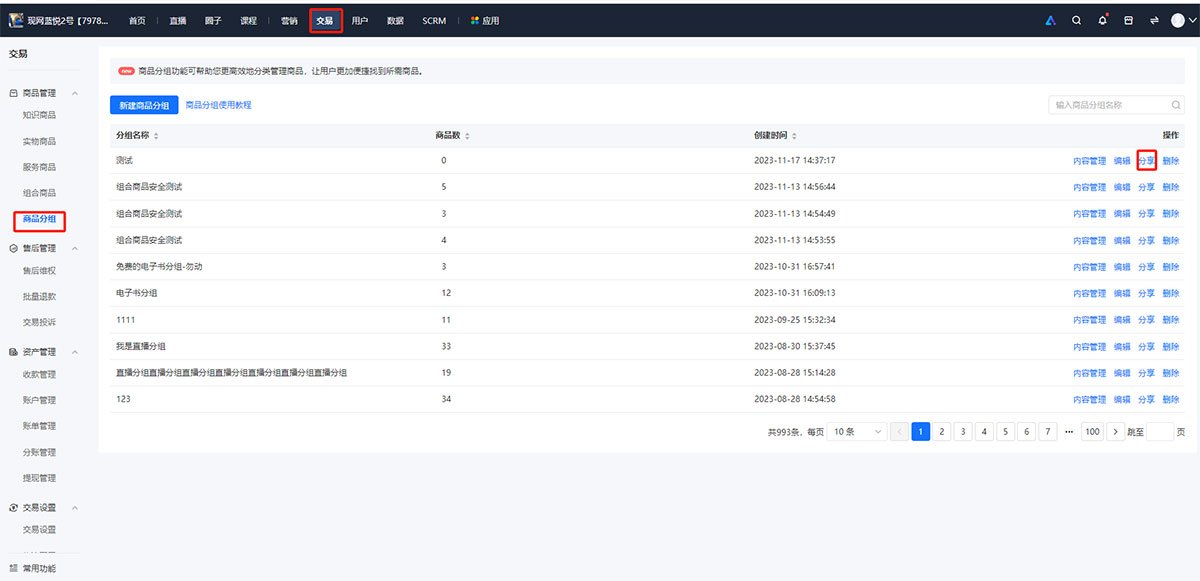Click the blue triangle logo icon in header
1200x581 pixels.
[1050, 20]
